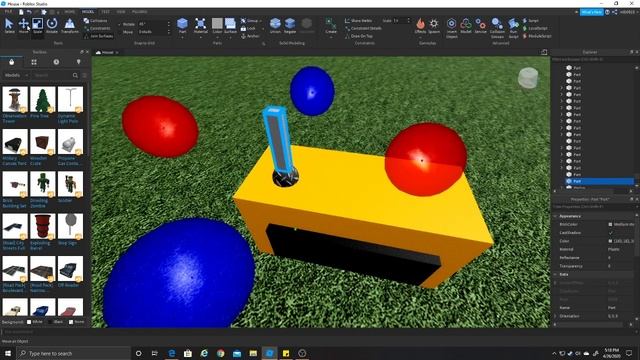Activate the Rotate tool

point(52,25)
